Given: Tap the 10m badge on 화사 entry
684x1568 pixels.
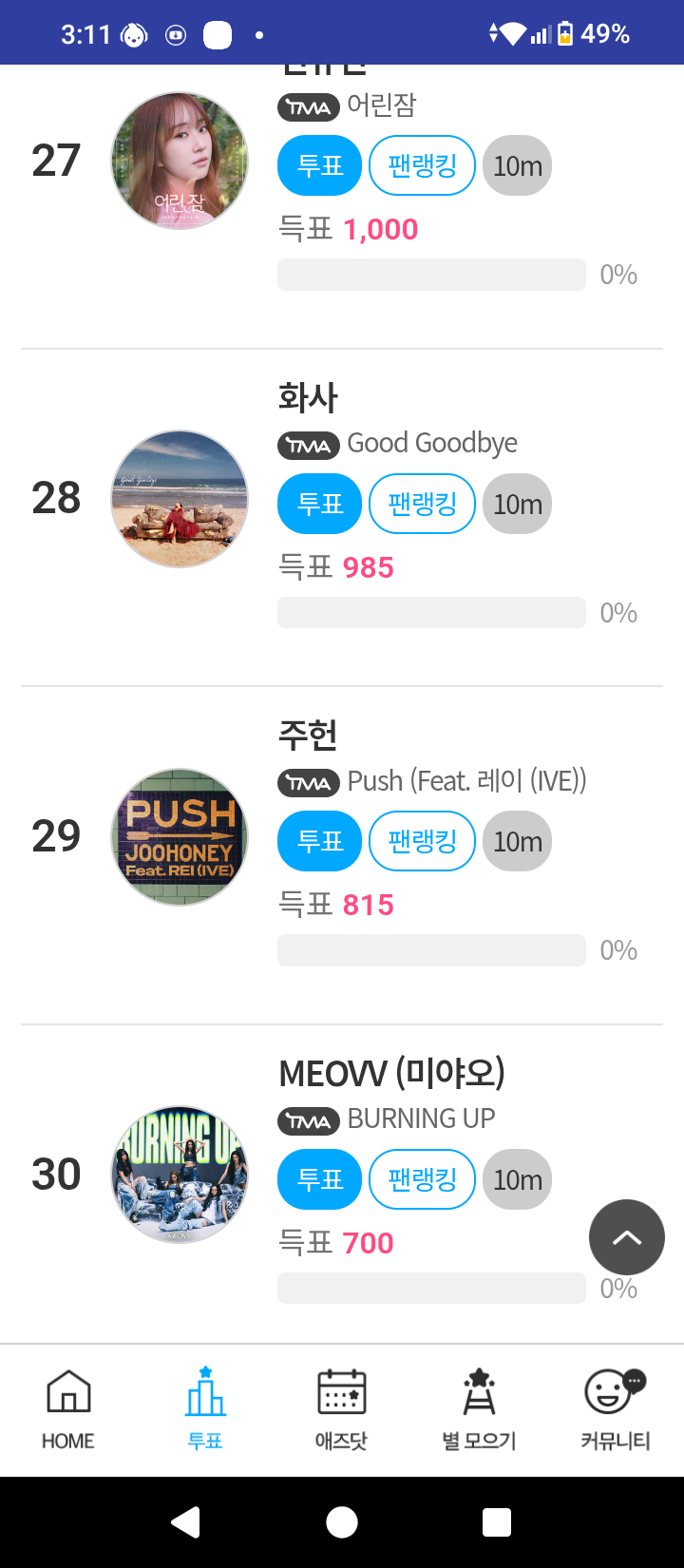Looking at the screenshot, I should pos(518,504).
